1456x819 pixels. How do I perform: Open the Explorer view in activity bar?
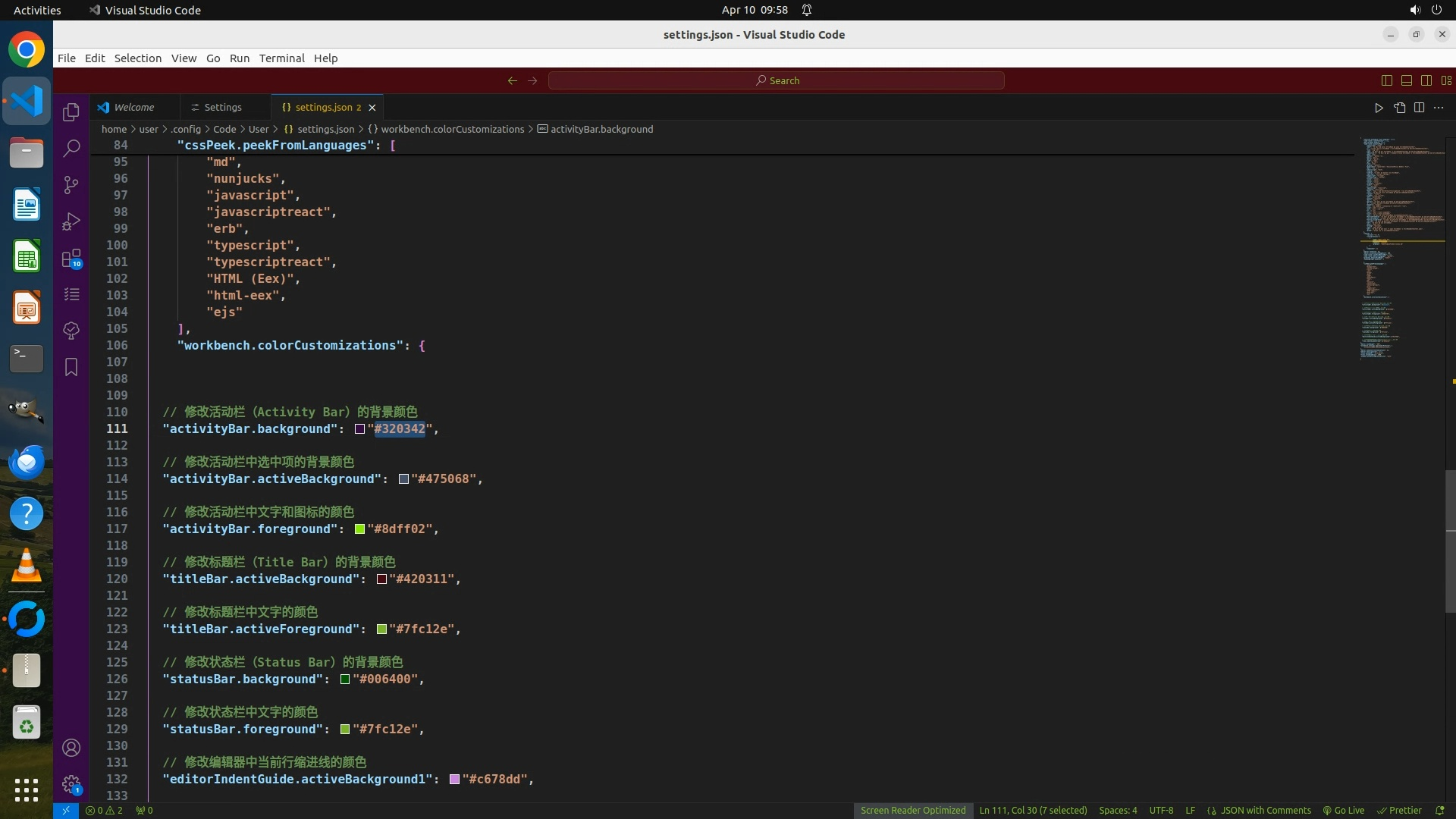point(71,112)
